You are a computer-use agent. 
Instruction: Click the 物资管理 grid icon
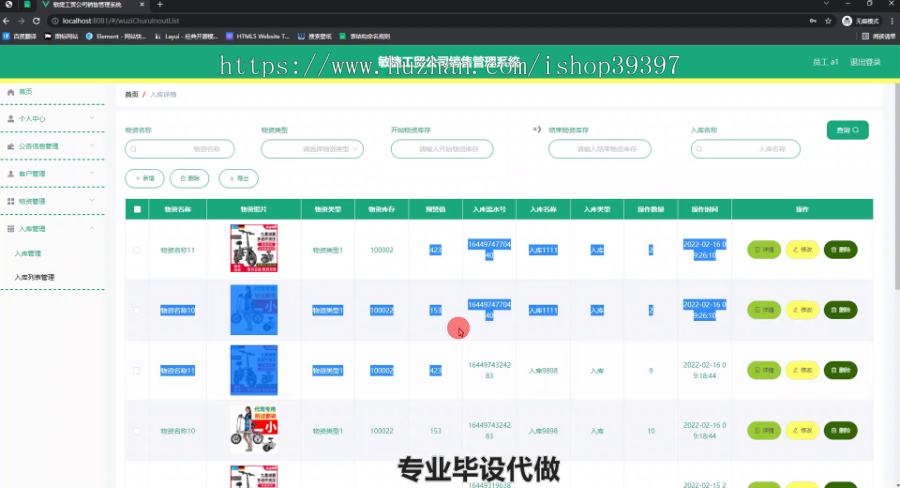click(10, 202)
